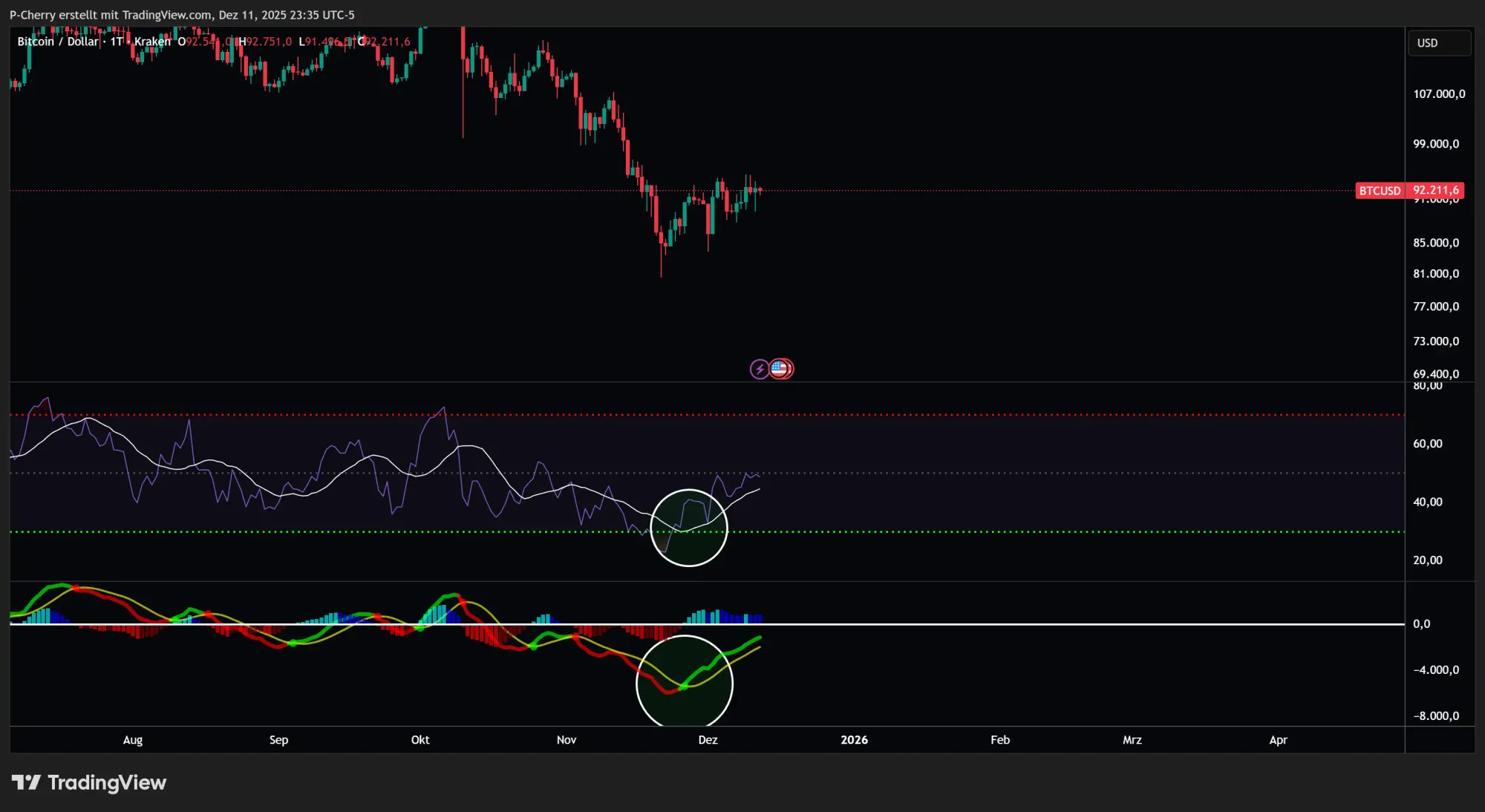Click the white circle annotation on RSI panel
Image resolution: width=1485 pixels, height=812 pixels.
pos(689,527)
